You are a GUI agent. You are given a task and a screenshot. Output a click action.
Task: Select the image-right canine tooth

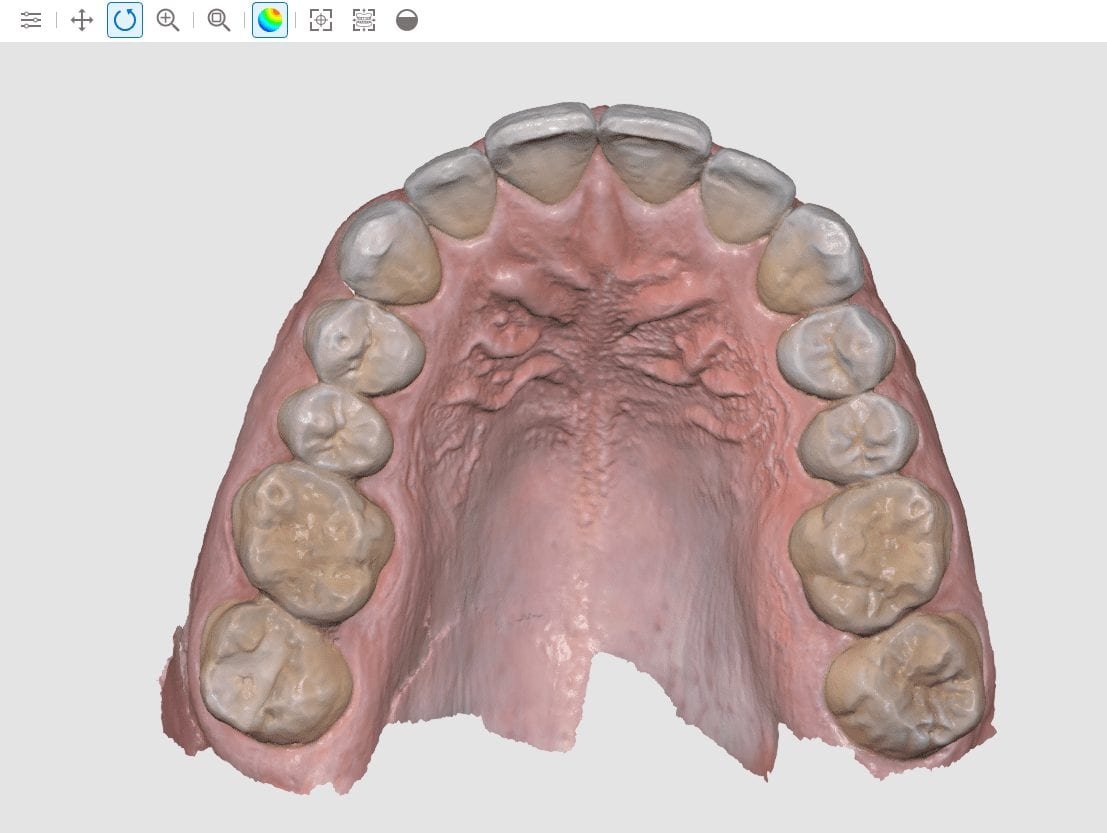(810, 258)
